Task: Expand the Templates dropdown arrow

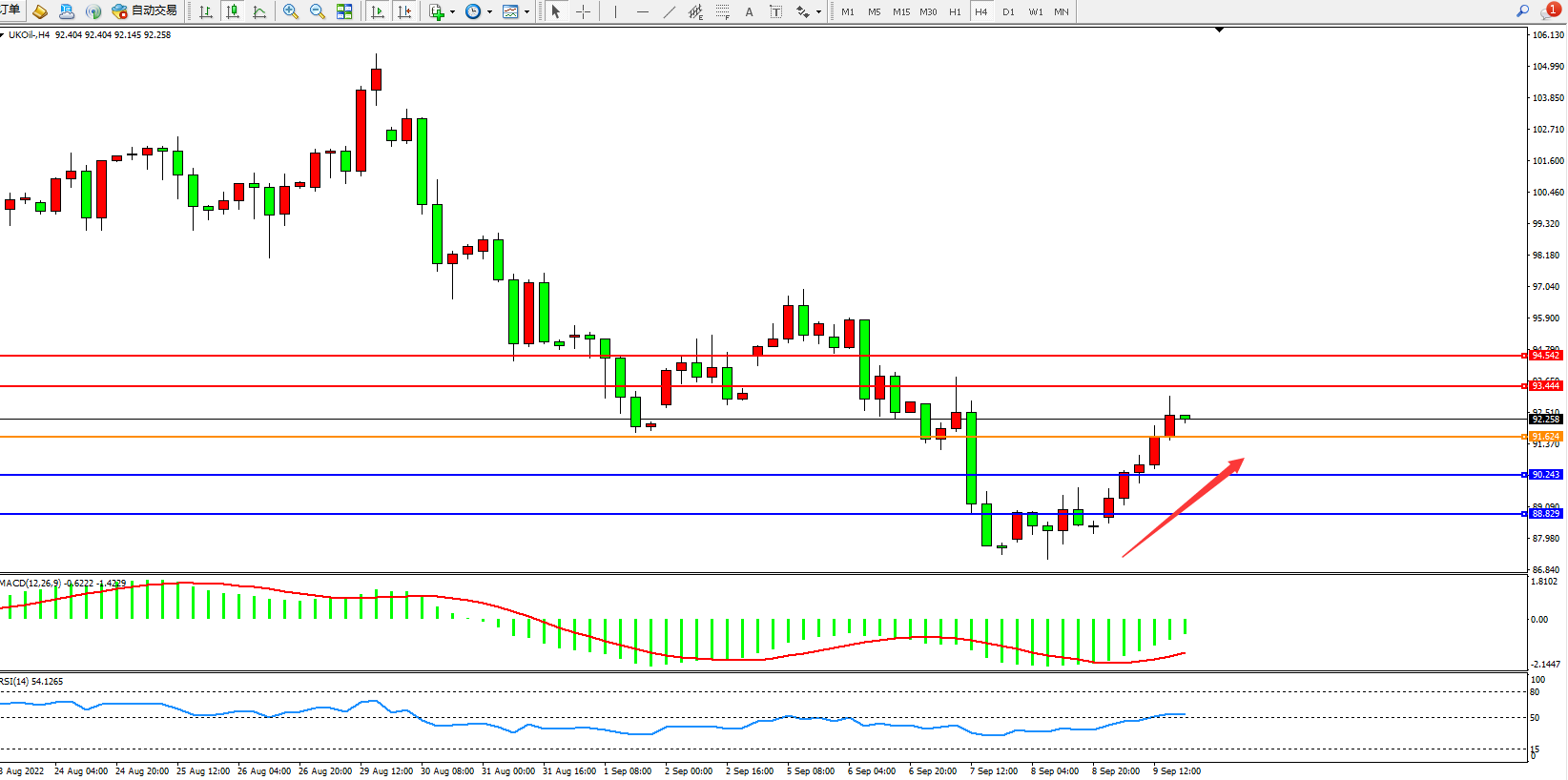Action: pyautogui.click(x=527, y=12)
